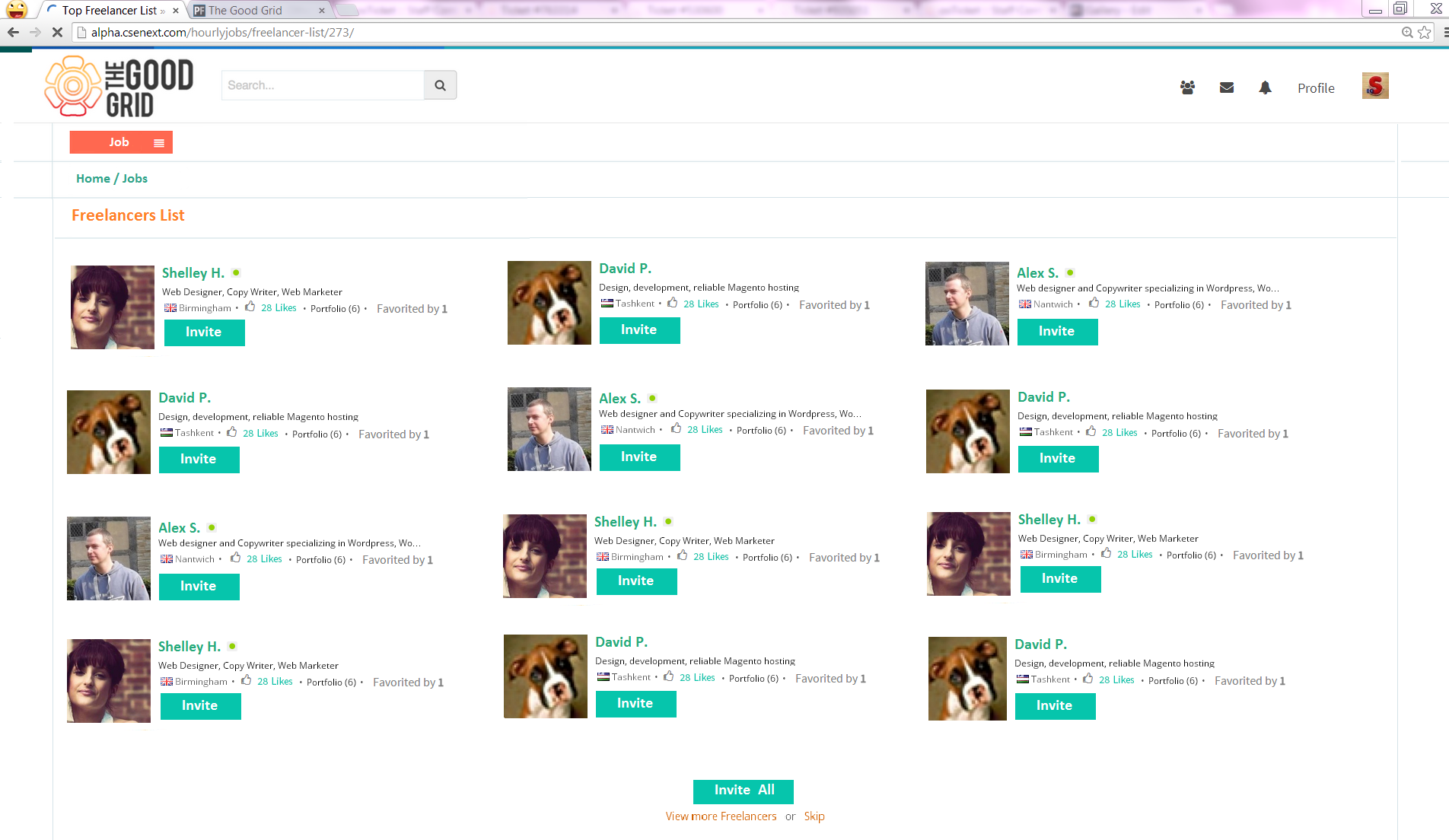Invite Alex S. in second row middle
1449x840 pixels.
(x=639, y=457)
